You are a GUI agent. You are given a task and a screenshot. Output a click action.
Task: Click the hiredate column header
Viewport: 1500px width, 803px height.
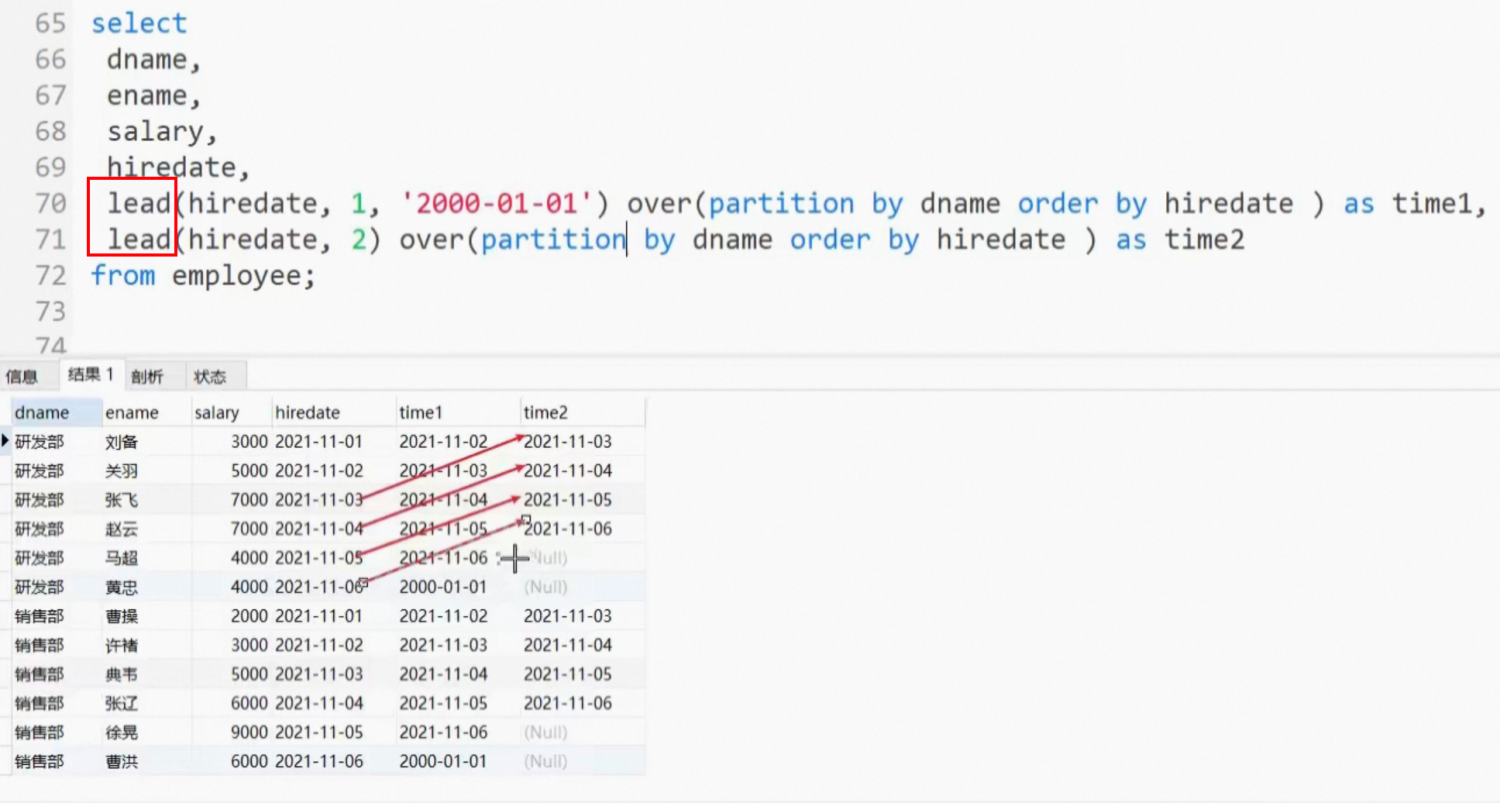tap(334, 412)
